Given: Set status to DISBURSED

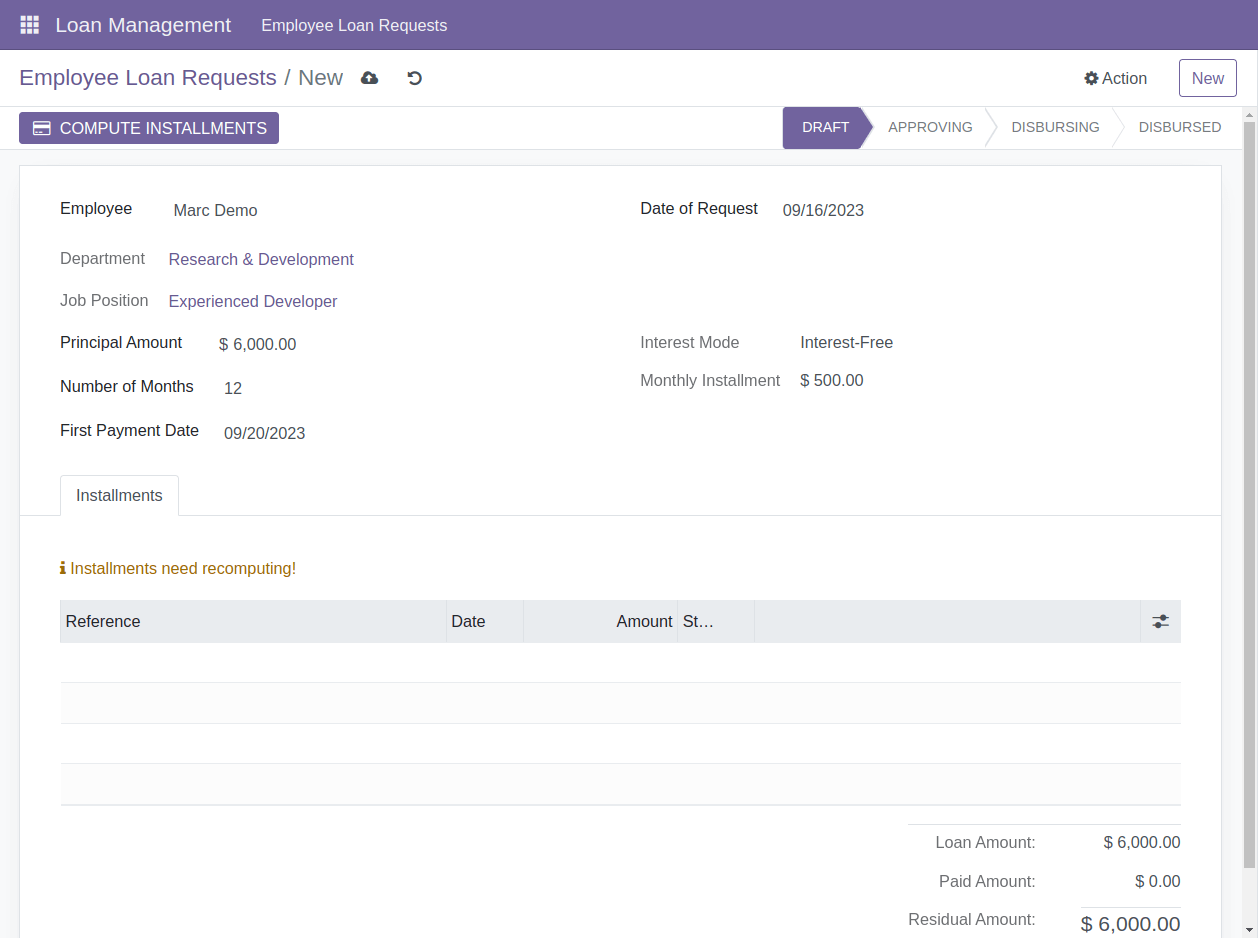Looking at the screenshot, I should coord(1180,127).
